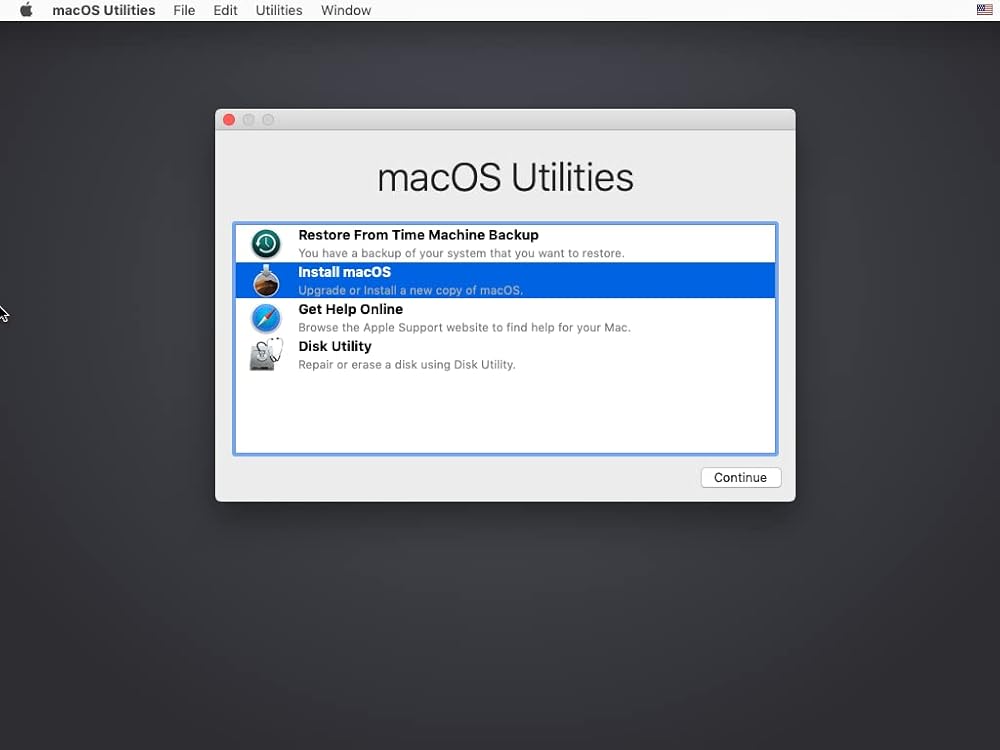Click the Time Machine backup icon

[266, 243]
